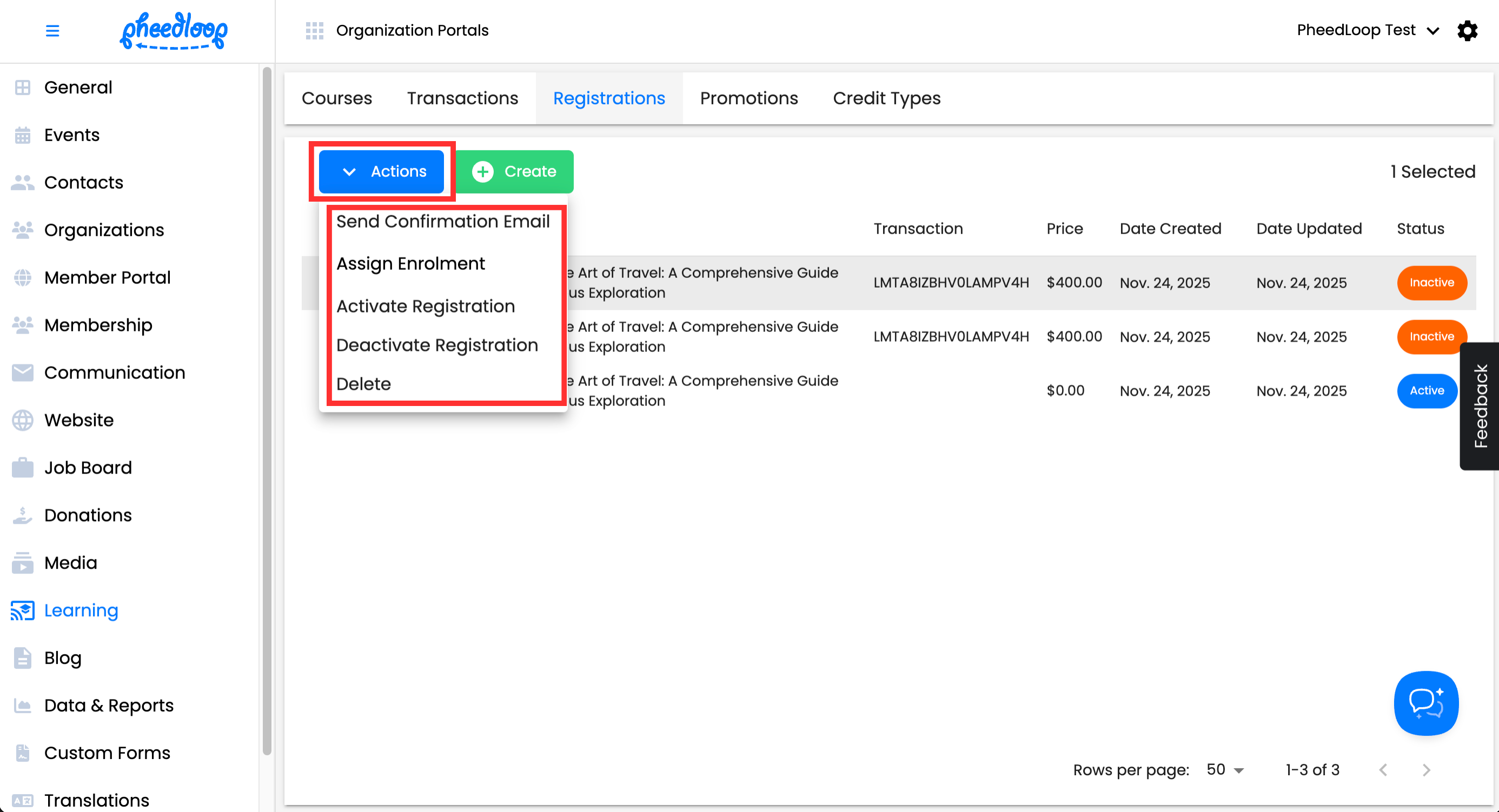Click the Active status badge
The image size is (1499, 812).
coord(1426,391)
